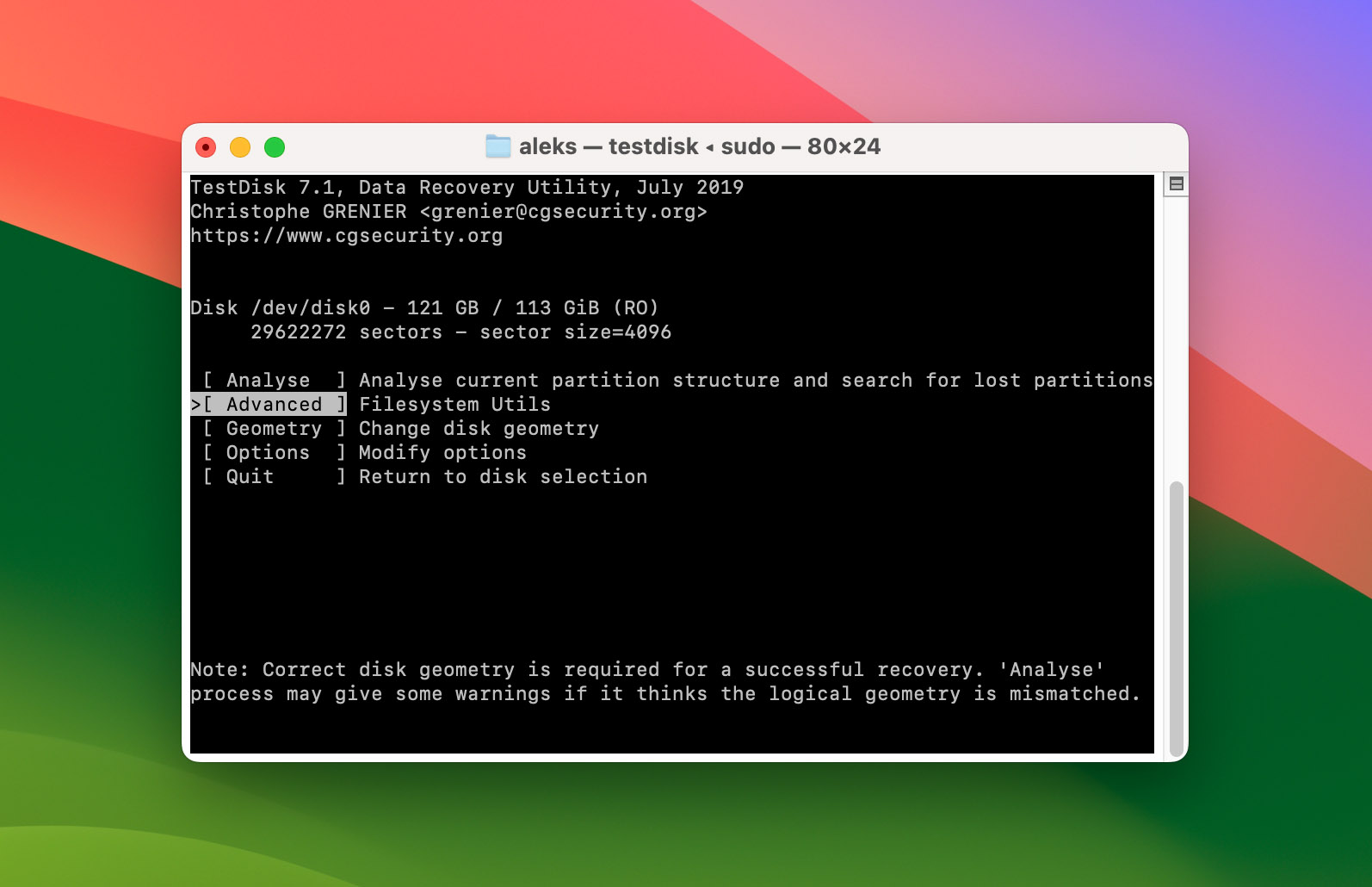Minimize Terminal with the yellow button

tap(240, 147)
